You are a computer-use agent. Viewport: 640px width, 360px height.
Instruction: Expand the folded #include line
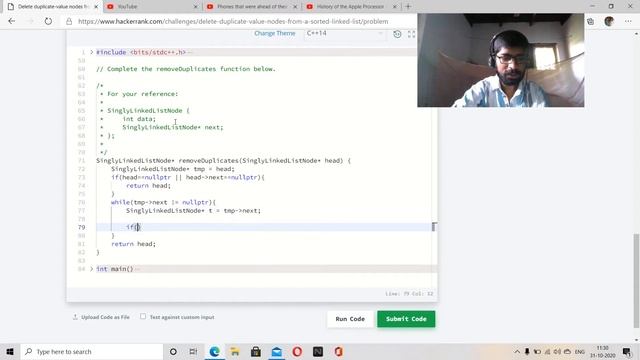[x=91, y=52]
